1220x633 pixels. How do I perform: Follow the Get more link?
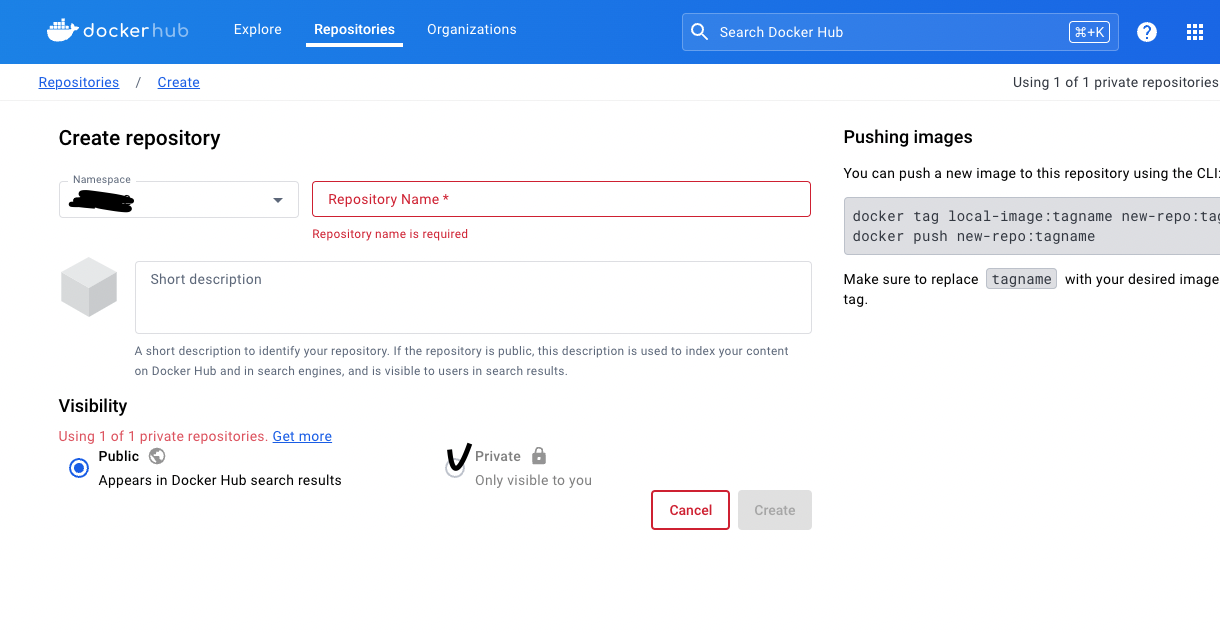coord(302,436)
